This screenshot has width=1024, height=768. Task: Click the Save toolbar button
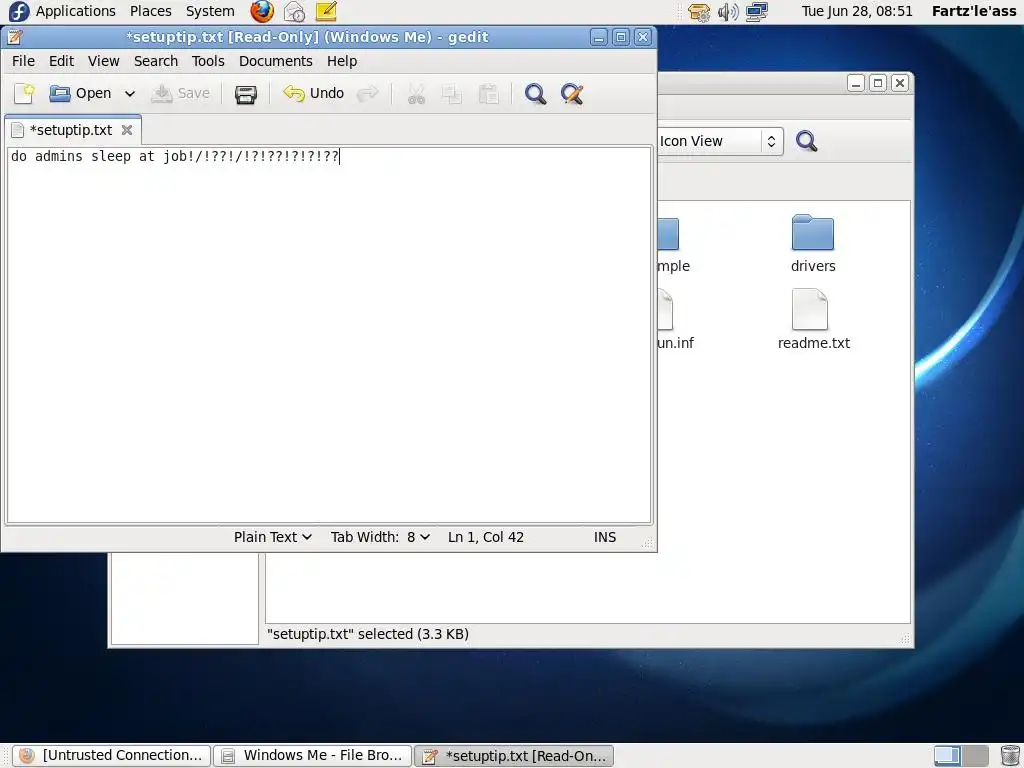(x=180, y=93)
